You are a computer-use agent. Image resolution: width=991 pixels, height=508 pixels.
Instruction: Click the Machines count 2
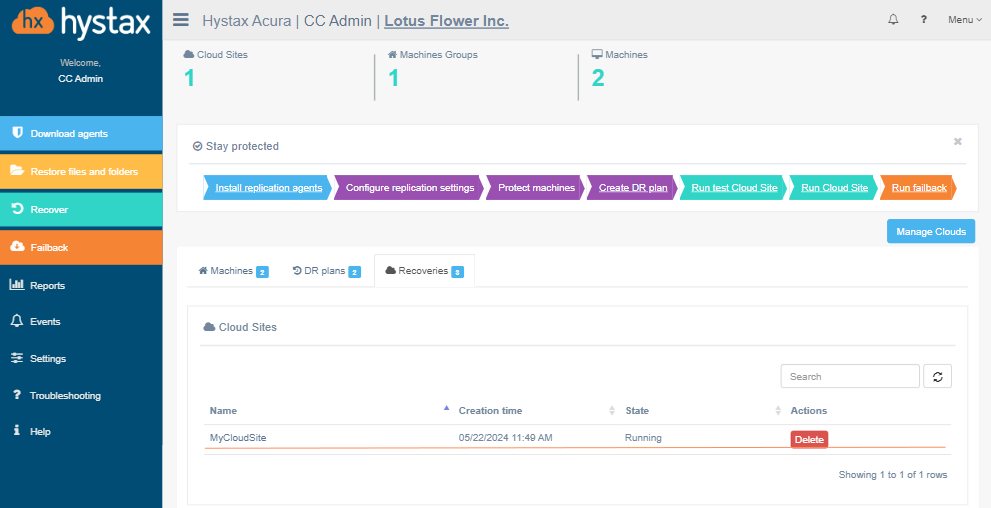(598, 78)
